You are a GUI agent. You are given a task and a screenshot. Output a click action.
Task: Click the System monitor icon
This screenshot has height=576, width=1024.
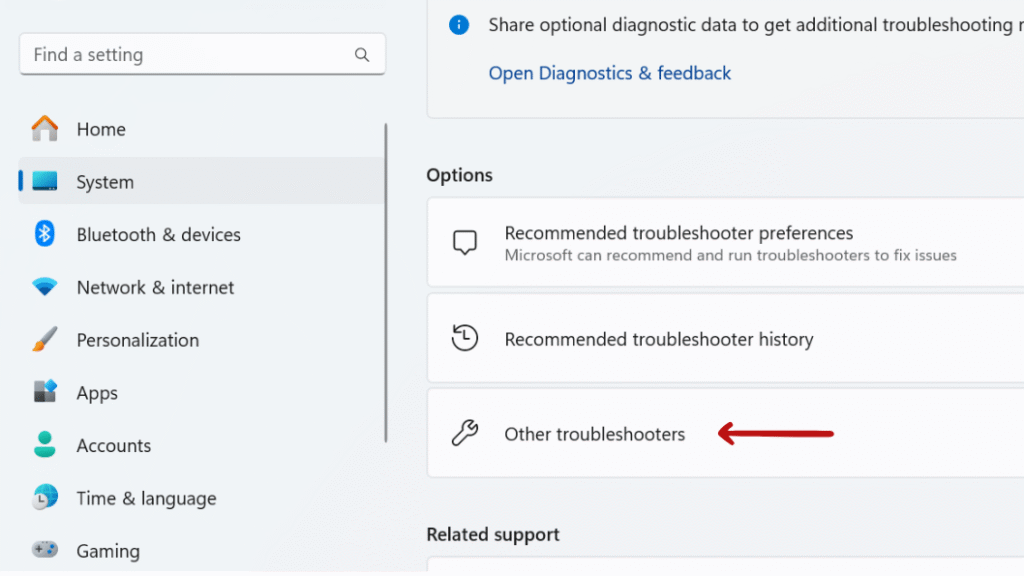pos(44,181)
